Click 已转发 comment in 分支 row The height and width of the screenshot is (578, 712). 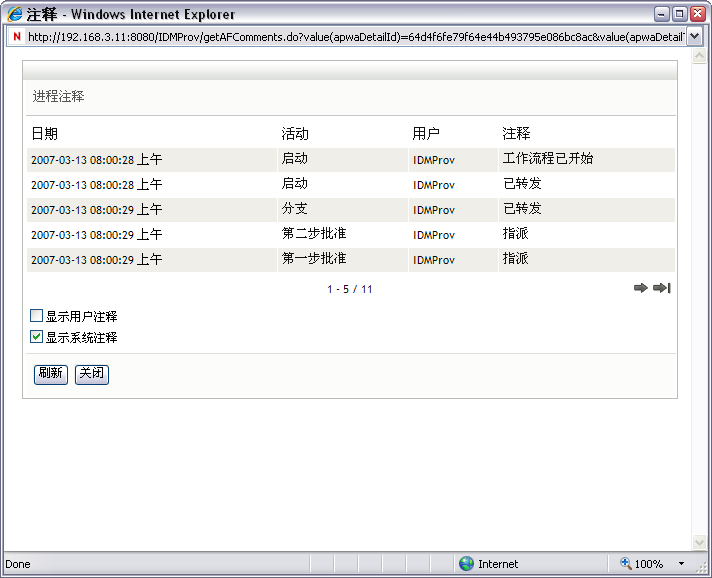tap(522, 208)
